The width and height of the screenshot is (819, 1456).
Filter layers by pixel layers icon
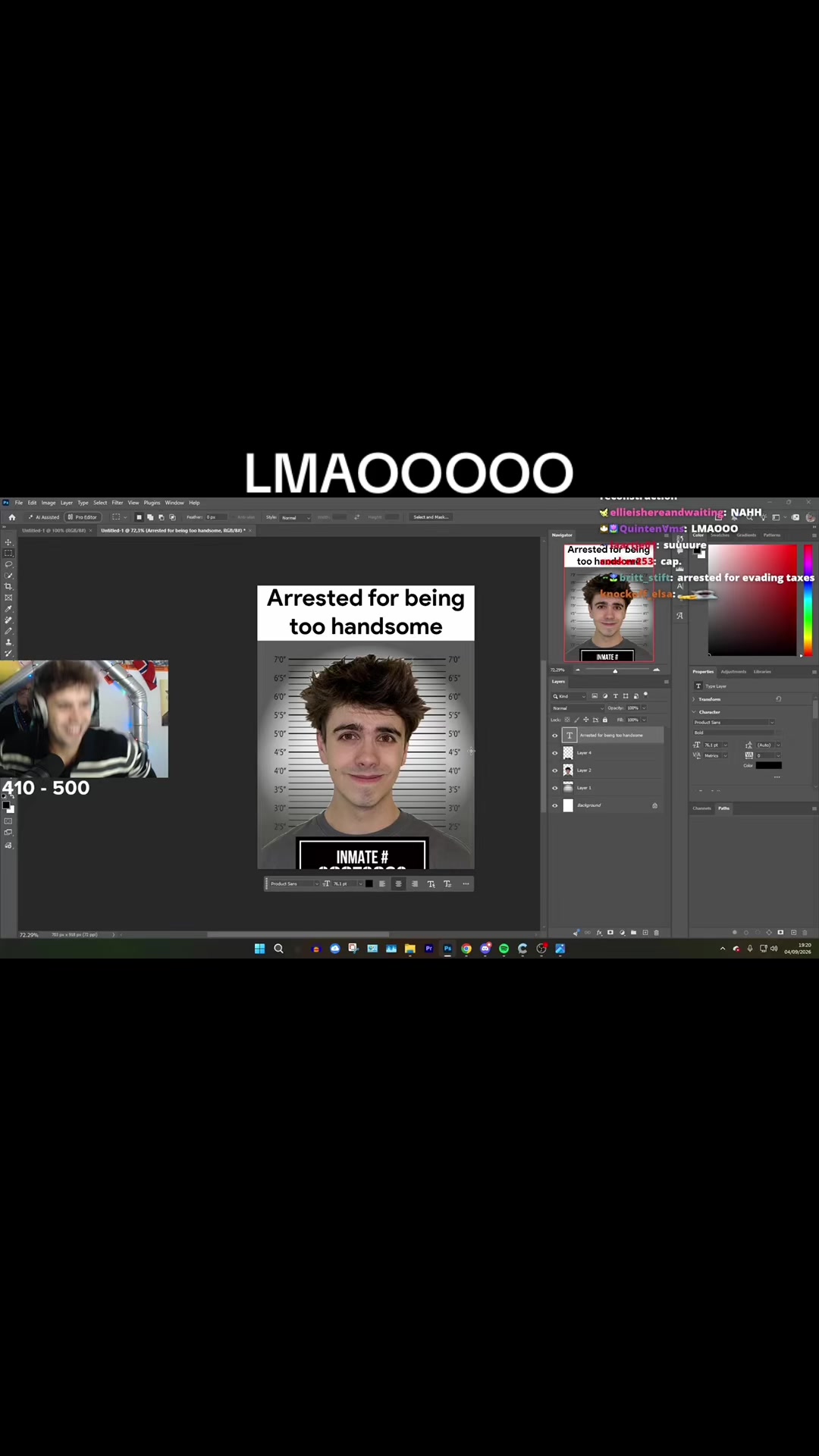(x=595, y=696)
